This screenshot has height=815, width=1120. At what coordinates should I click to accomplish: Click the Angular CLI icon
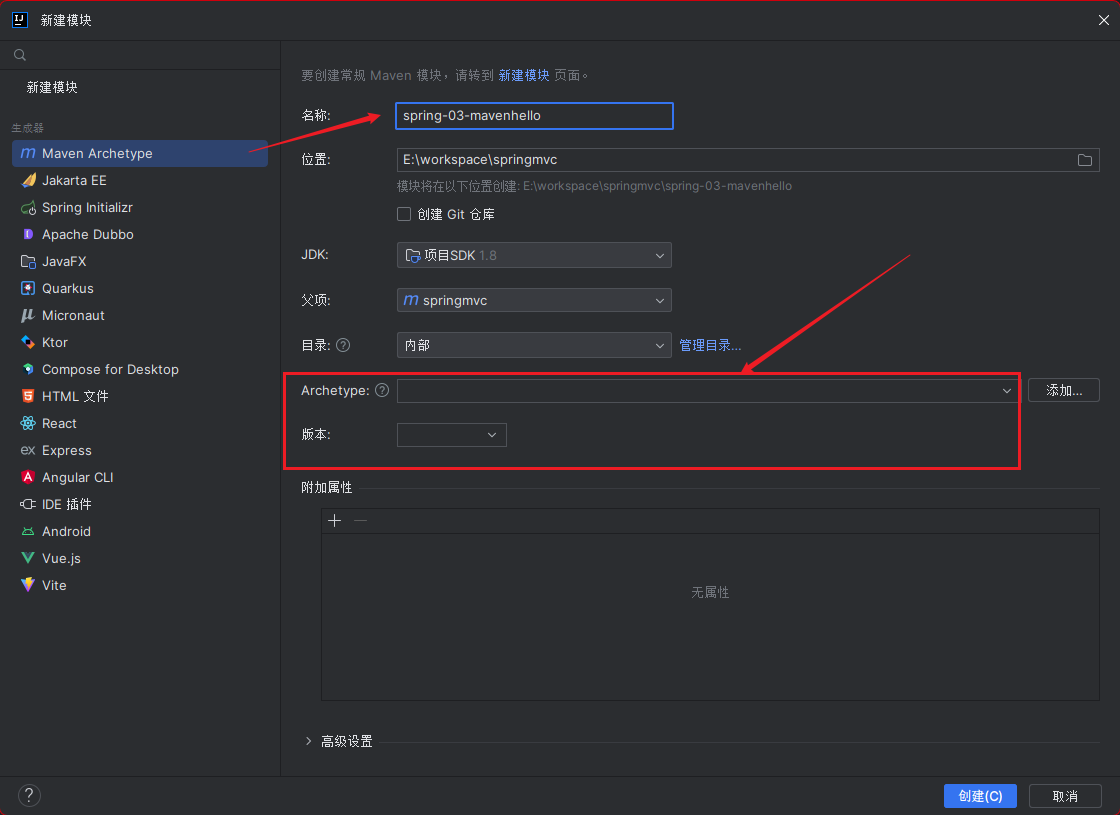28,477
